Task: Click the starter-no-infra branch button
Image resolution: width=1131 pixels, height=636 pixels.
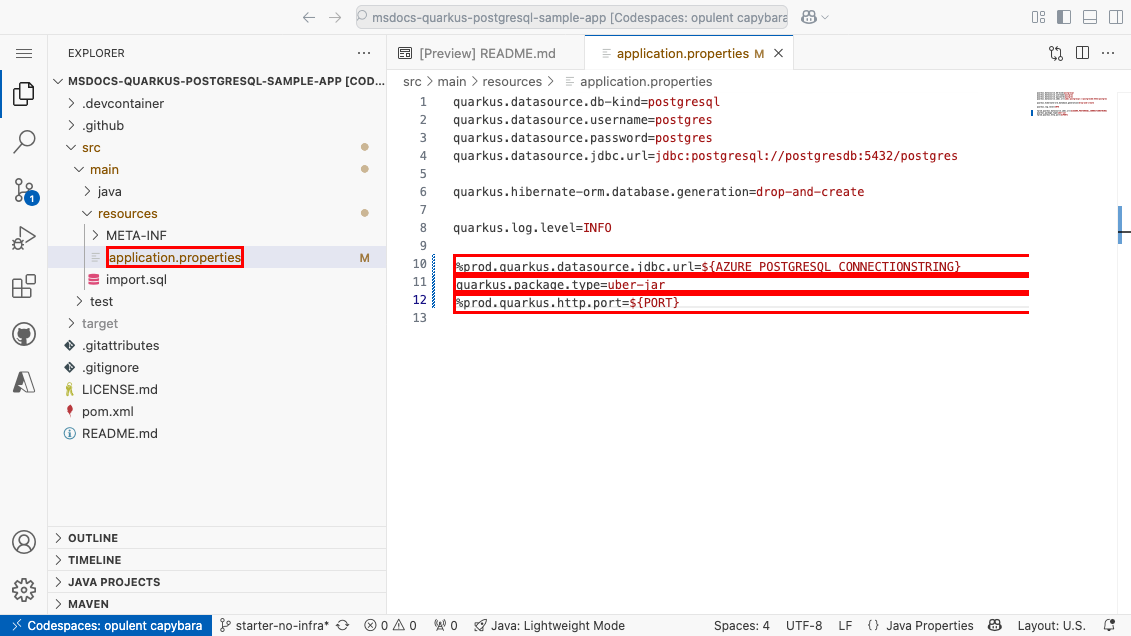Action: pos(274,626)
